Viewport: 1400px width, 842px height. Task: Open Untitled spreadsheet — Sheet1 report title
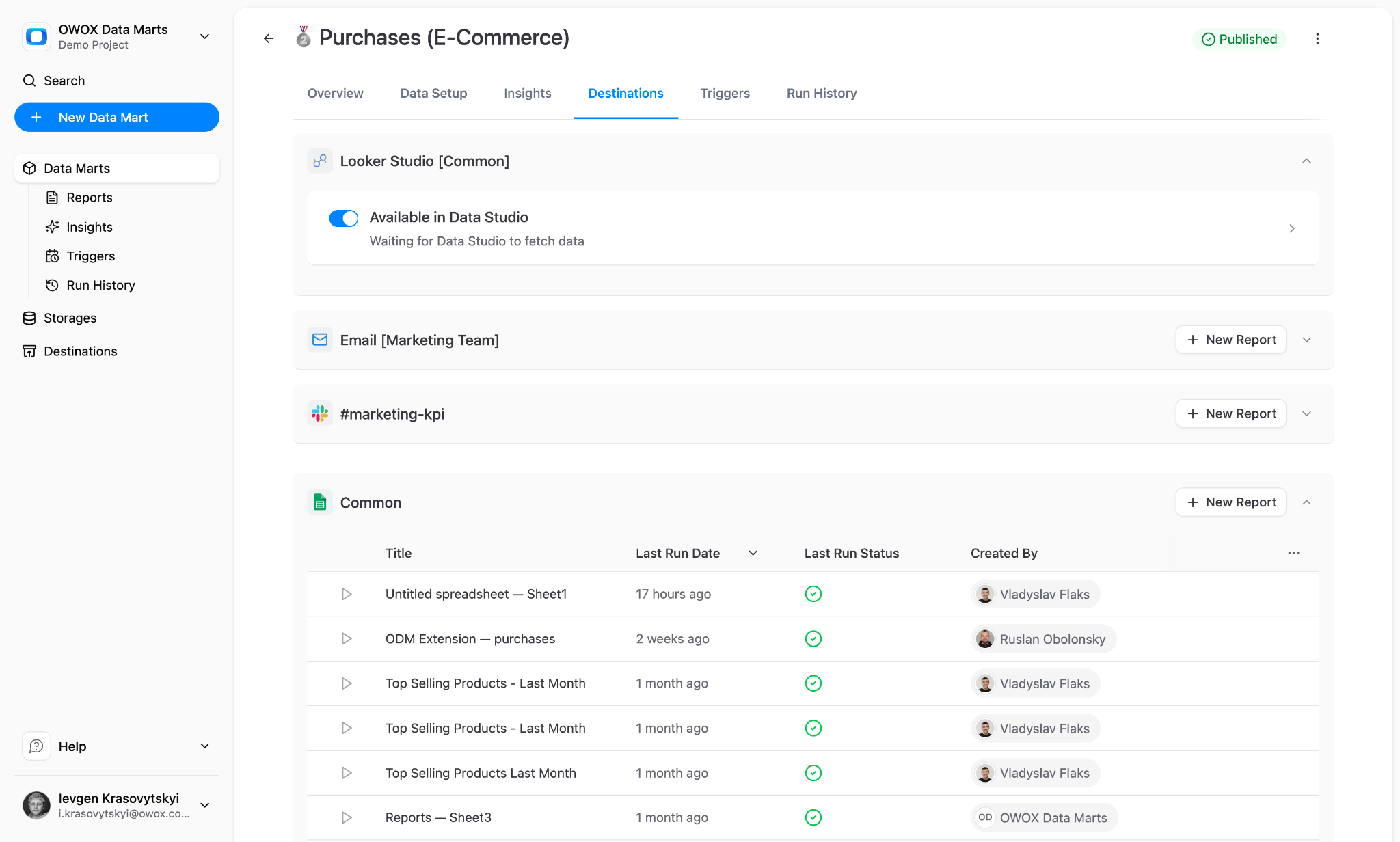pos(476,594)
